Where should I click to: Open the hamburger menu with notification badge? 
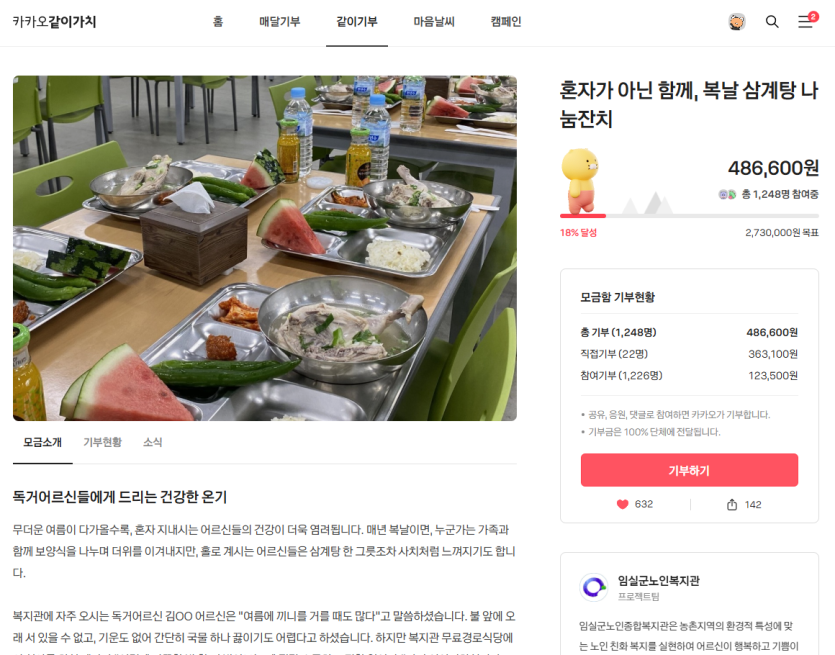tap(807, 20)
